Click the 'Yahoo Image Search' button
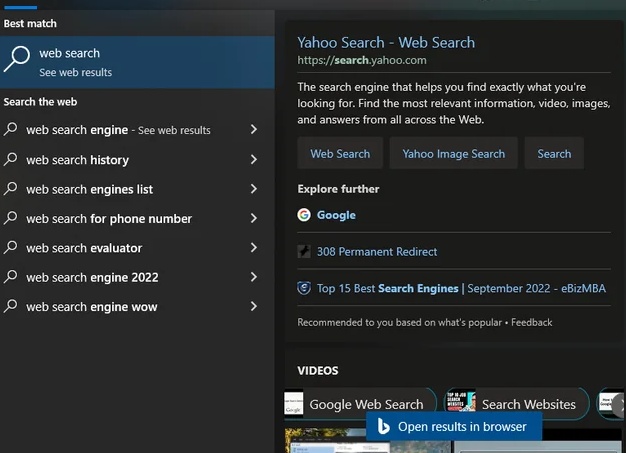626x453 pixels. click(x=454, y=153)
